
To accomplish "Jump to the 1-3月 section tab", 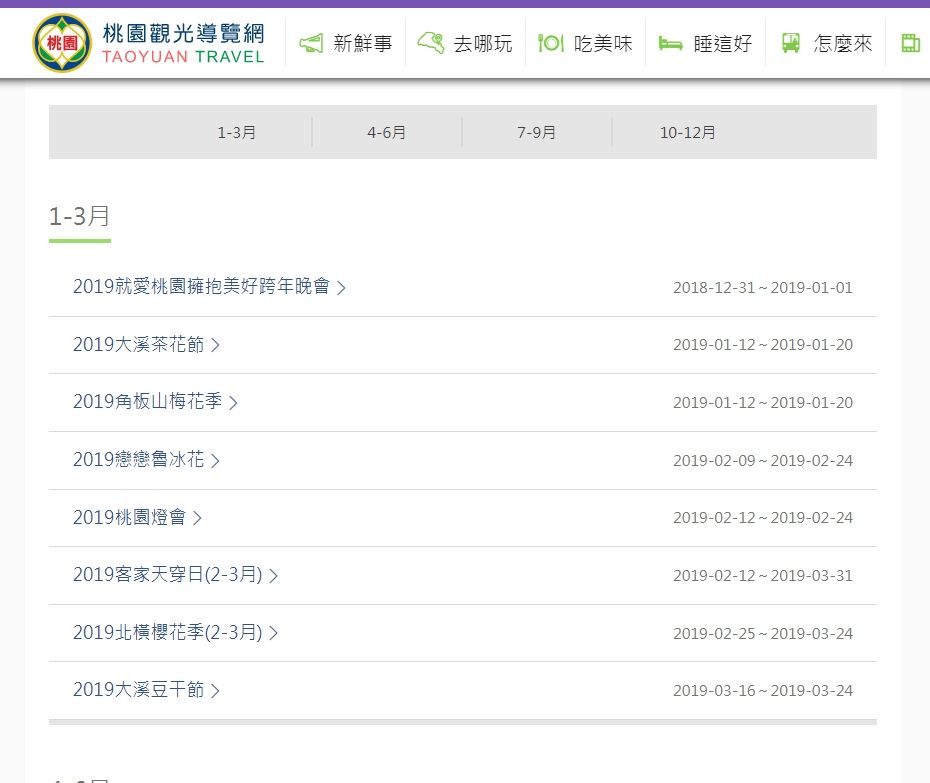I will click(x=237, y=132).
